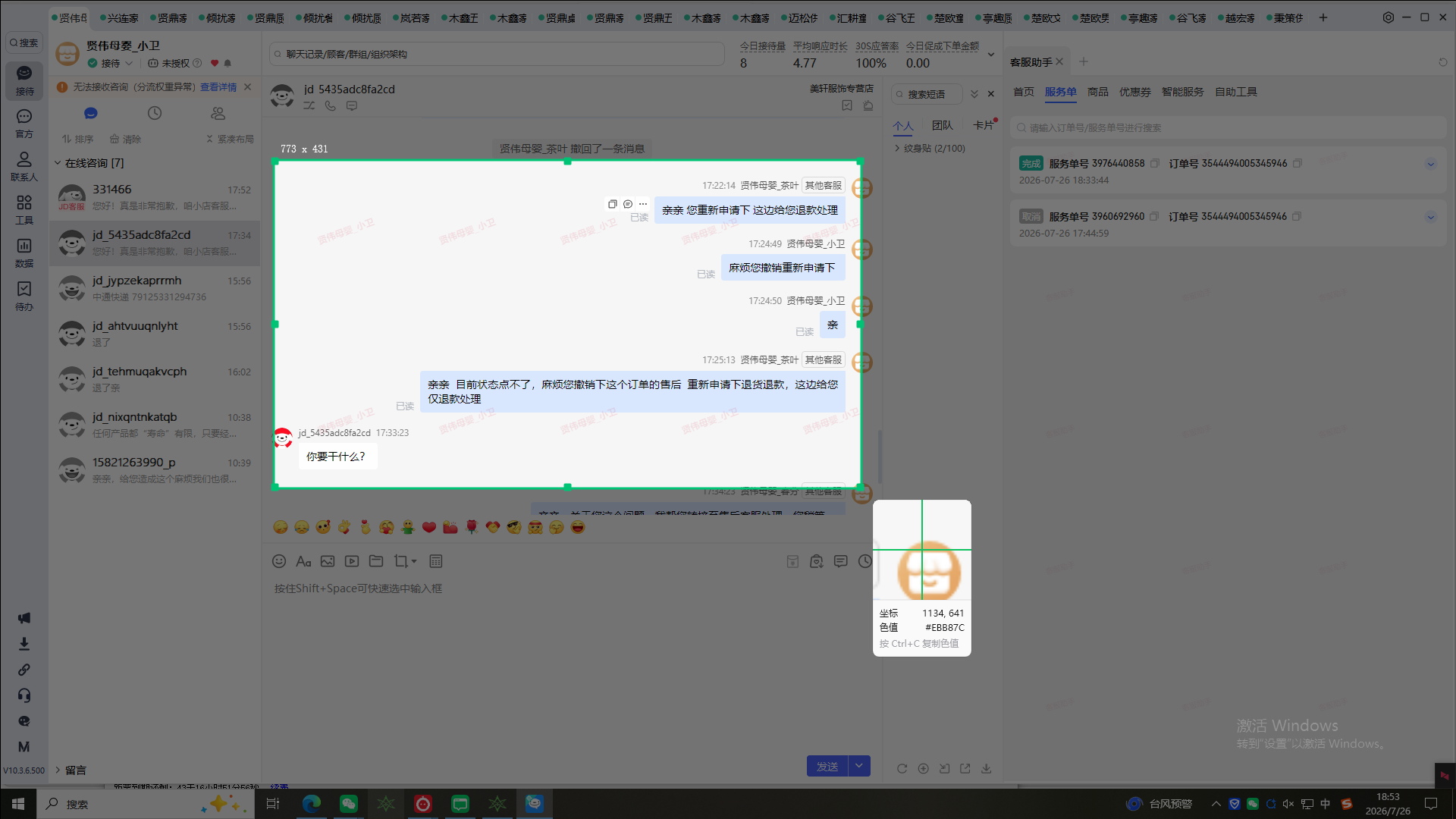Open the 数据 data section
1456x819 pixels.
click(24, 253)
